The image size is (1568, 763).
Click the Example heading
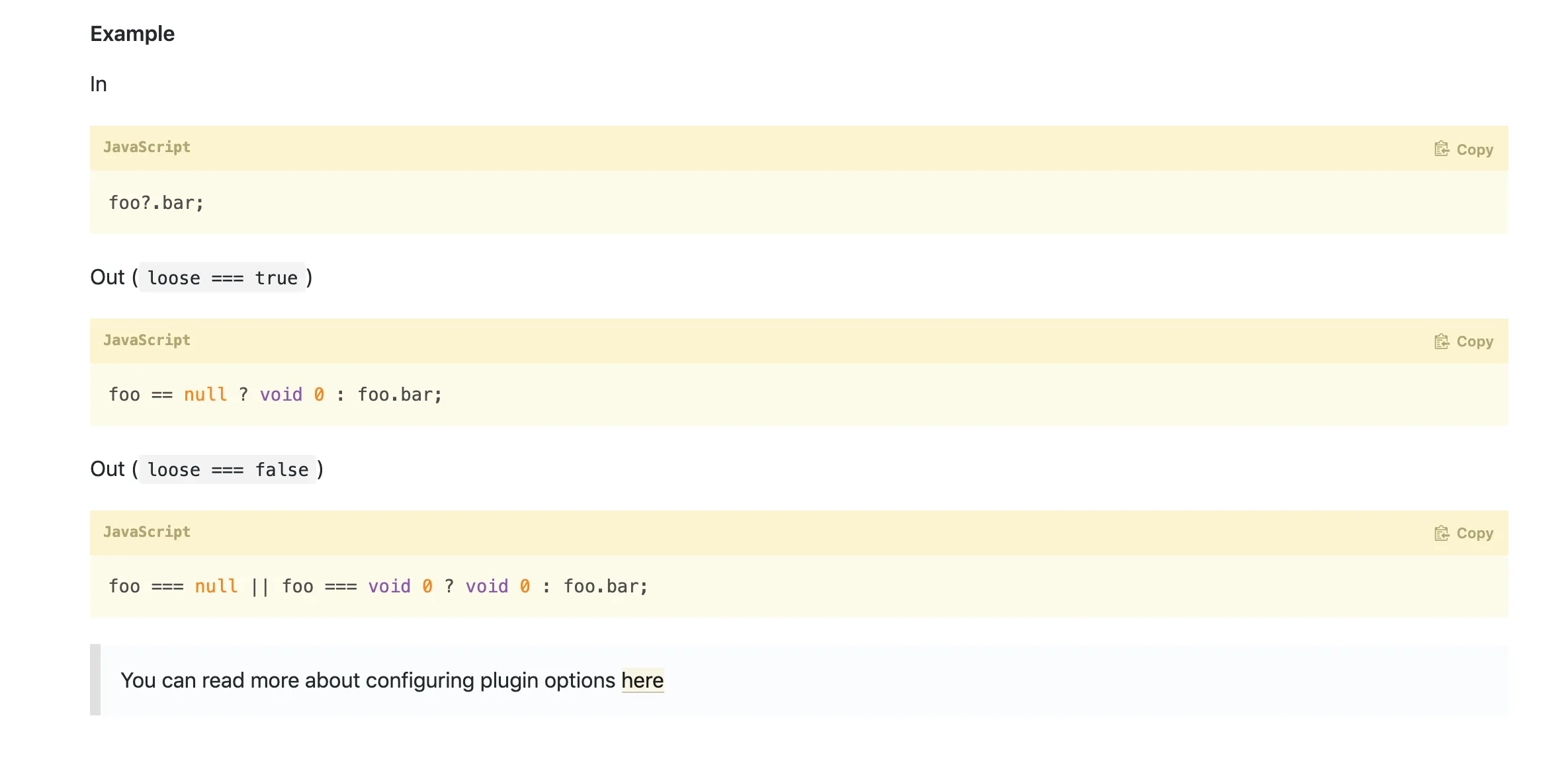[x=132, y=32]
